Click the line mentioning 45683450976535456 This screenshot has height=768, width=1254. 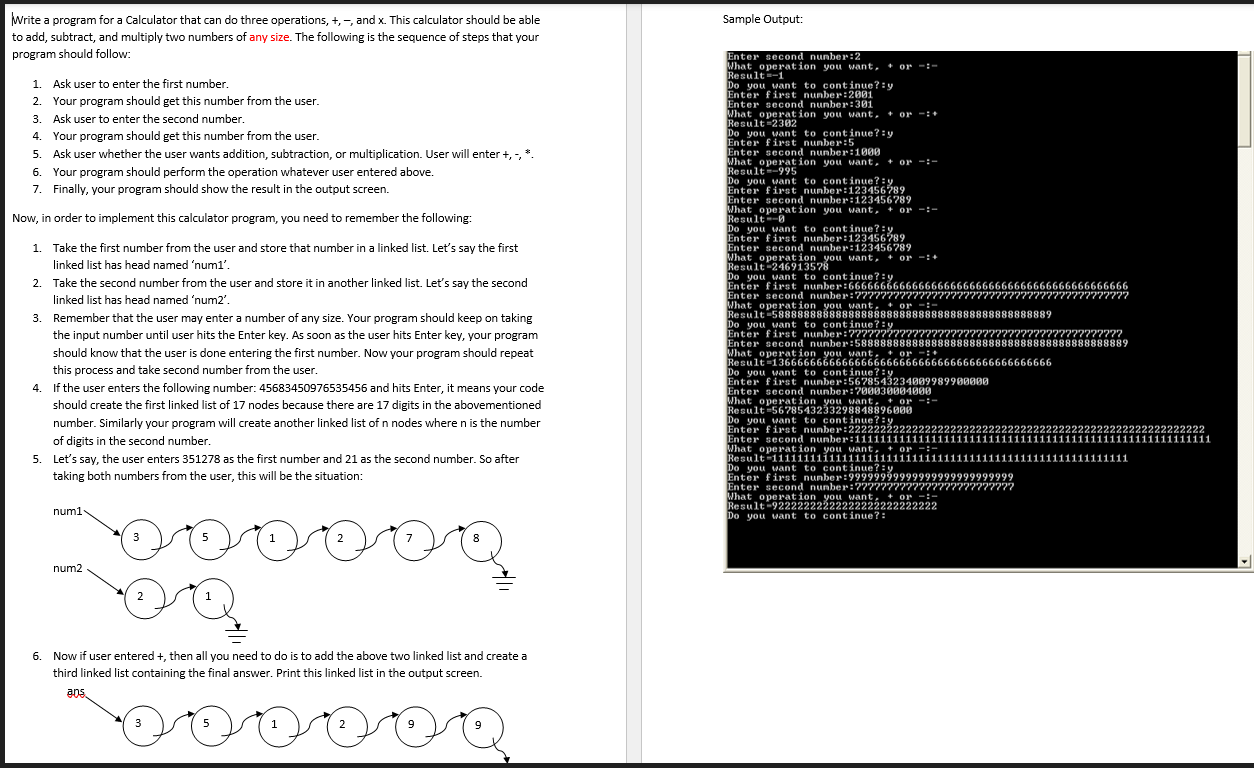pyautogui.click(x=298, y=388)
